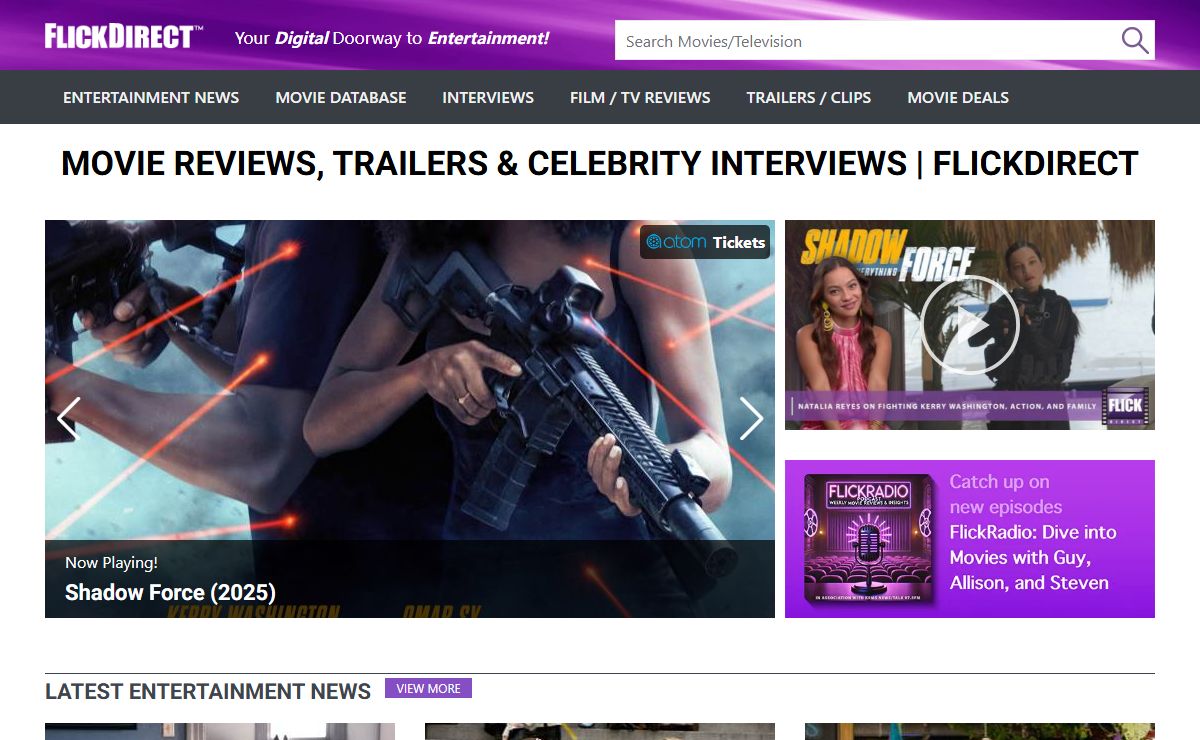Play the Natalia Reyes interview video
Screen dimensions: 1200x740
(969, 325)
